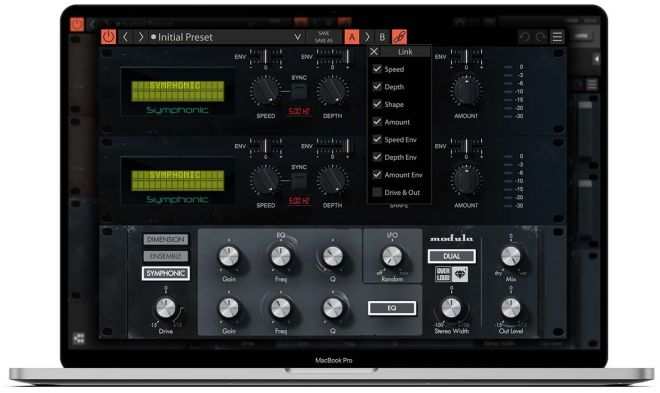The image size is (660, 393).
Task: Click the lower unit DEPTH knob
Action: coord(332,180)
